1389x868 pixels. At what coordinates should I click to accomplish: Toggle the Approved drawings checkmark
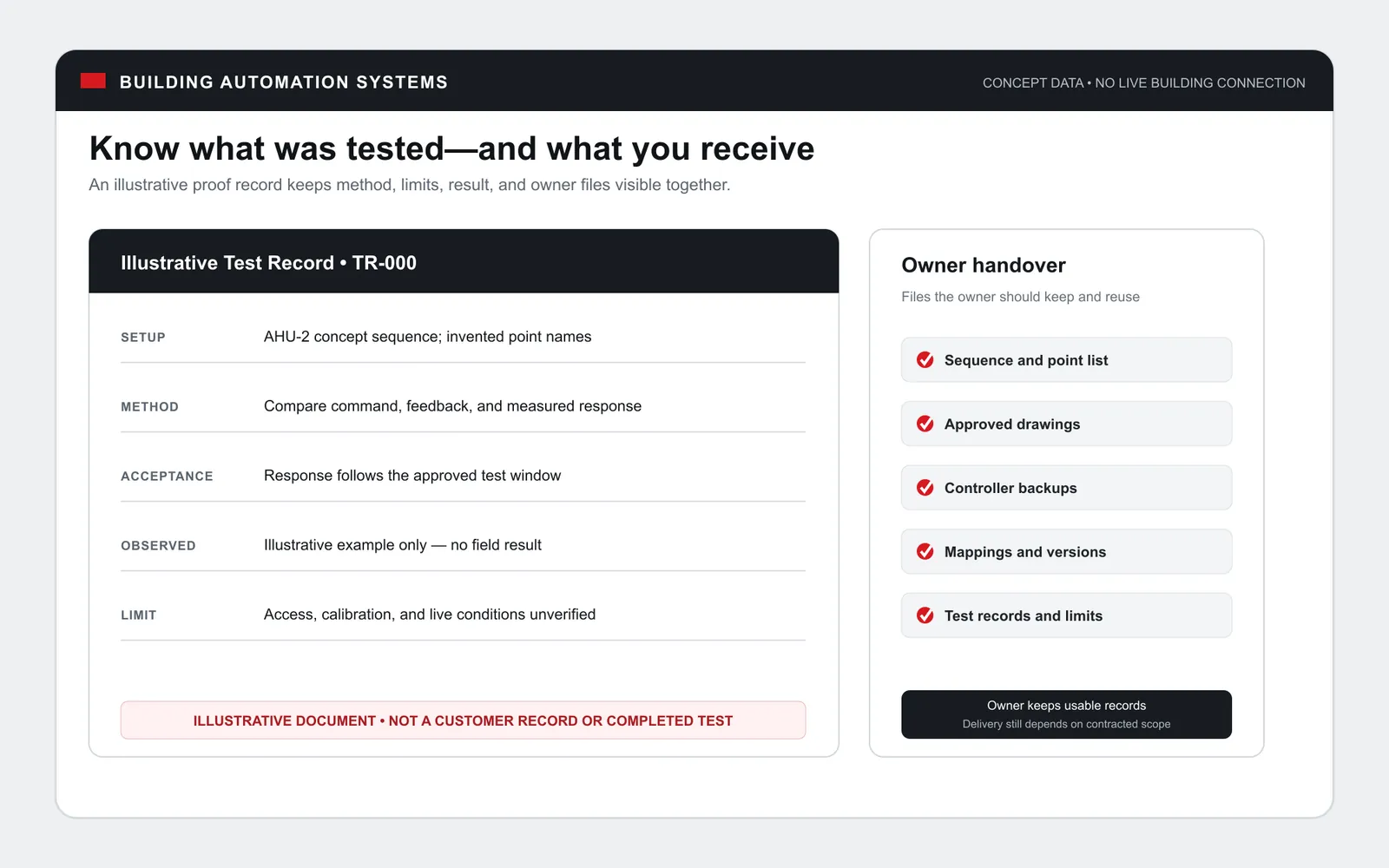click(x=925, y=424)
